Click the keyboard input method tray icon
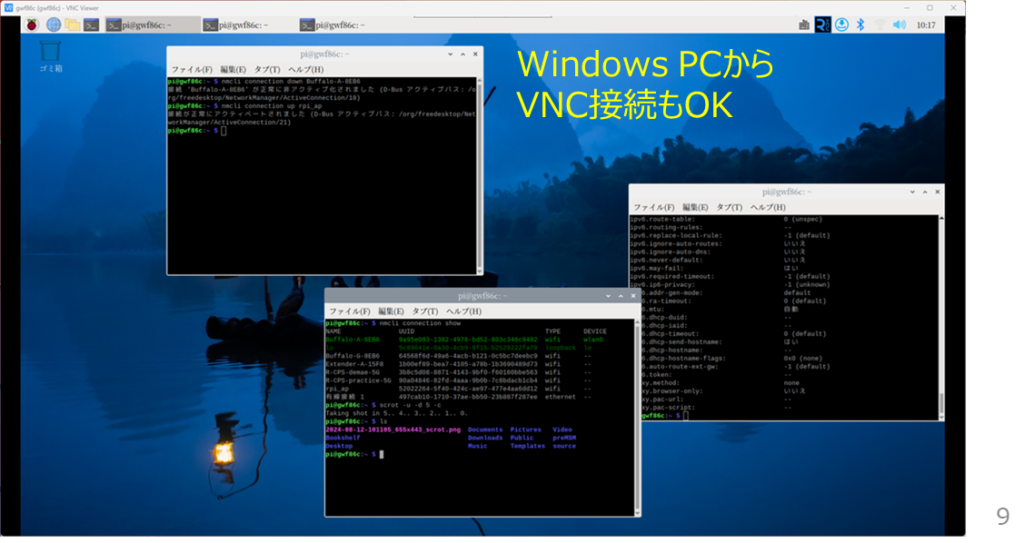1024x543 pixels. pos(804,24)
